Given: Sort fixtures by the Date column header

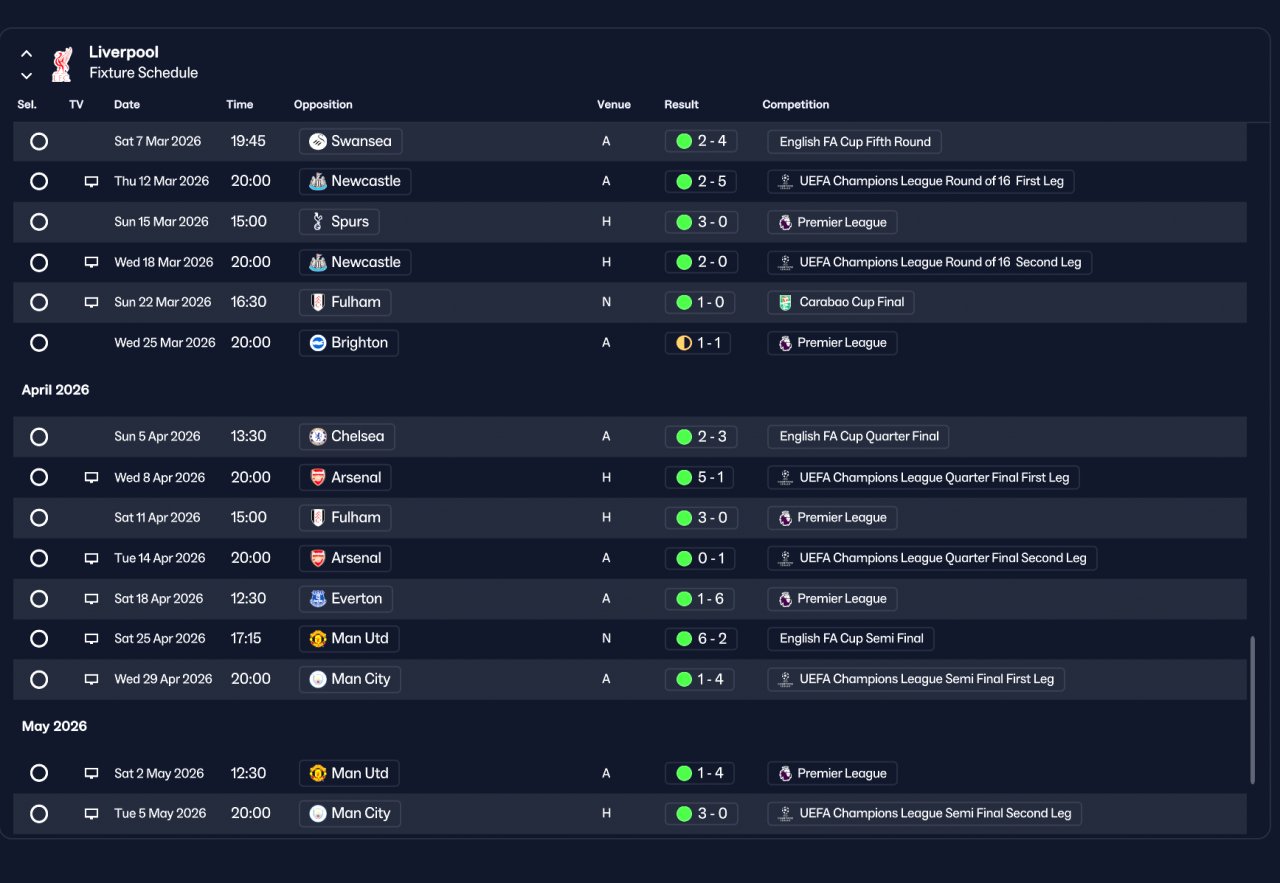Looking at the screenshot, I should tap(127, 104).
